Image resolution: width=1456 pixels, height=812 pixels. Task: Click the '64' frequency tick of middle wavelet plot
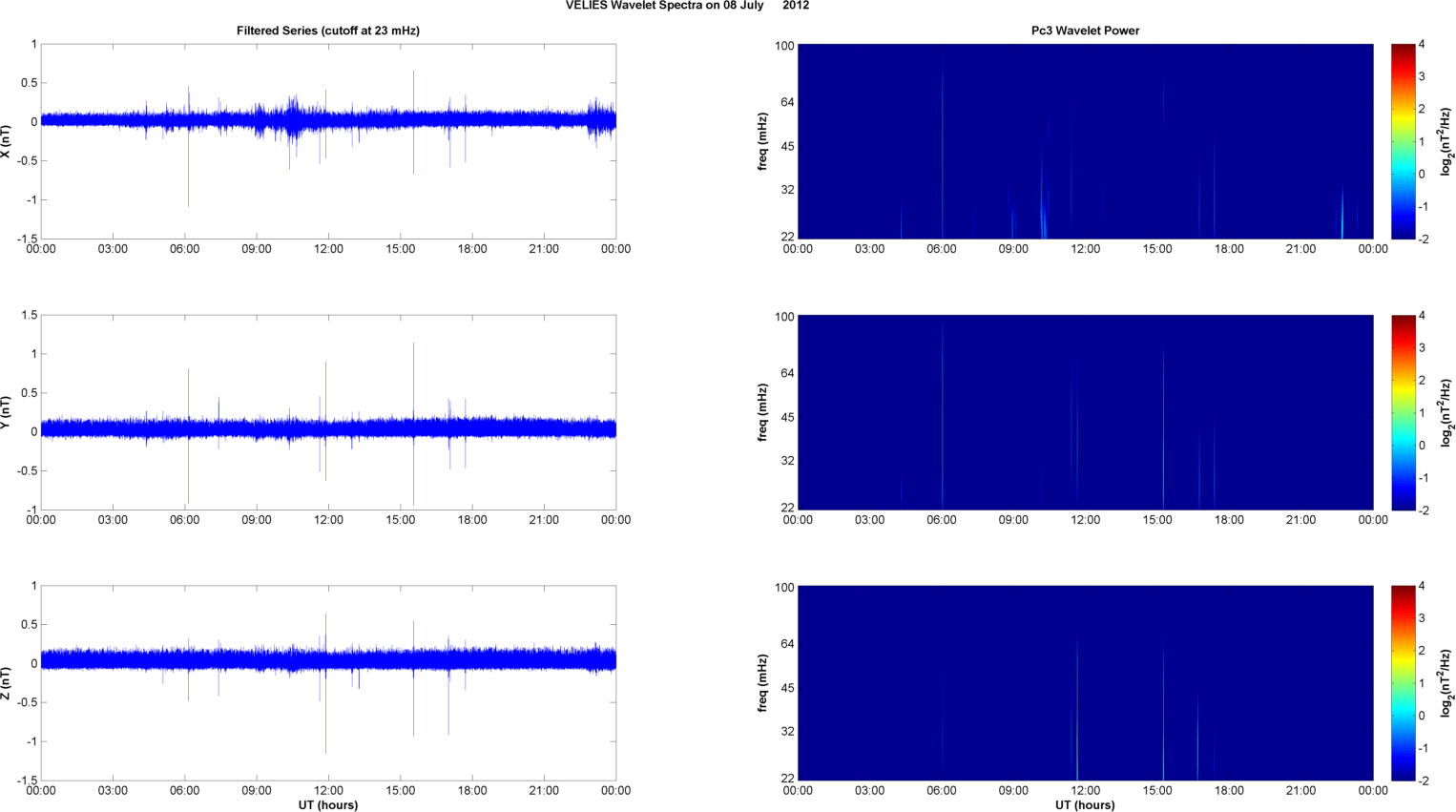pos(787,373)
